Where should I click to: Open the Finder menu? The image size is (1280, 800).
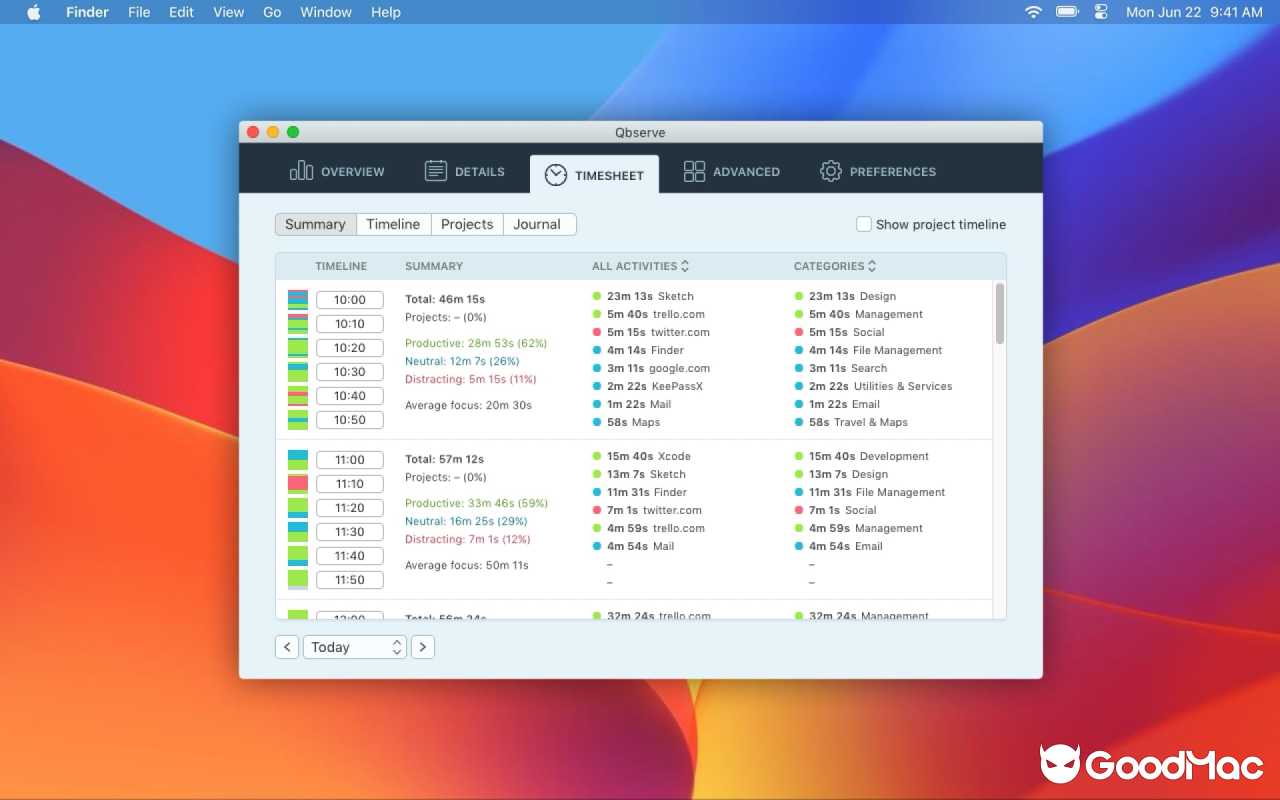[x=87, y=12]
